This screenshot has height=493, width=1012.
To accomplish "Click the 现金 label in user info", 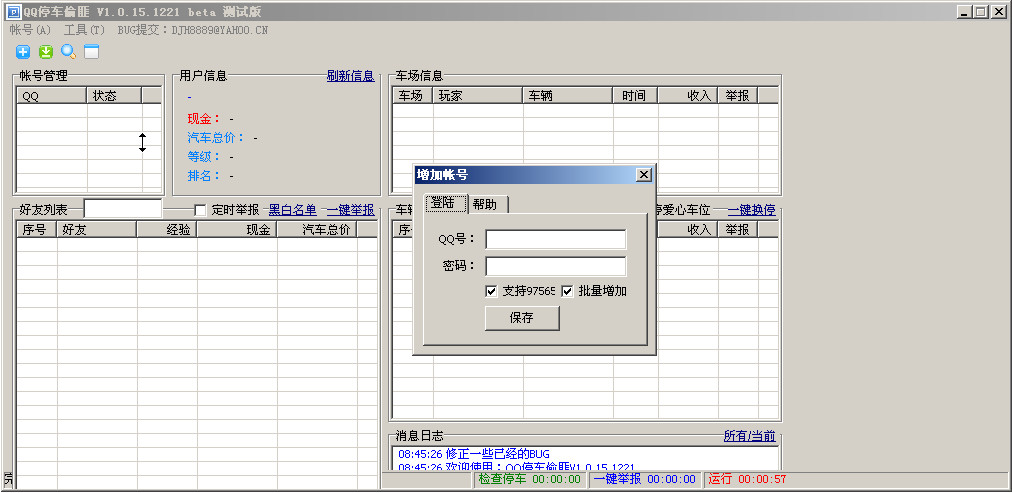I will tap(203, 119).
